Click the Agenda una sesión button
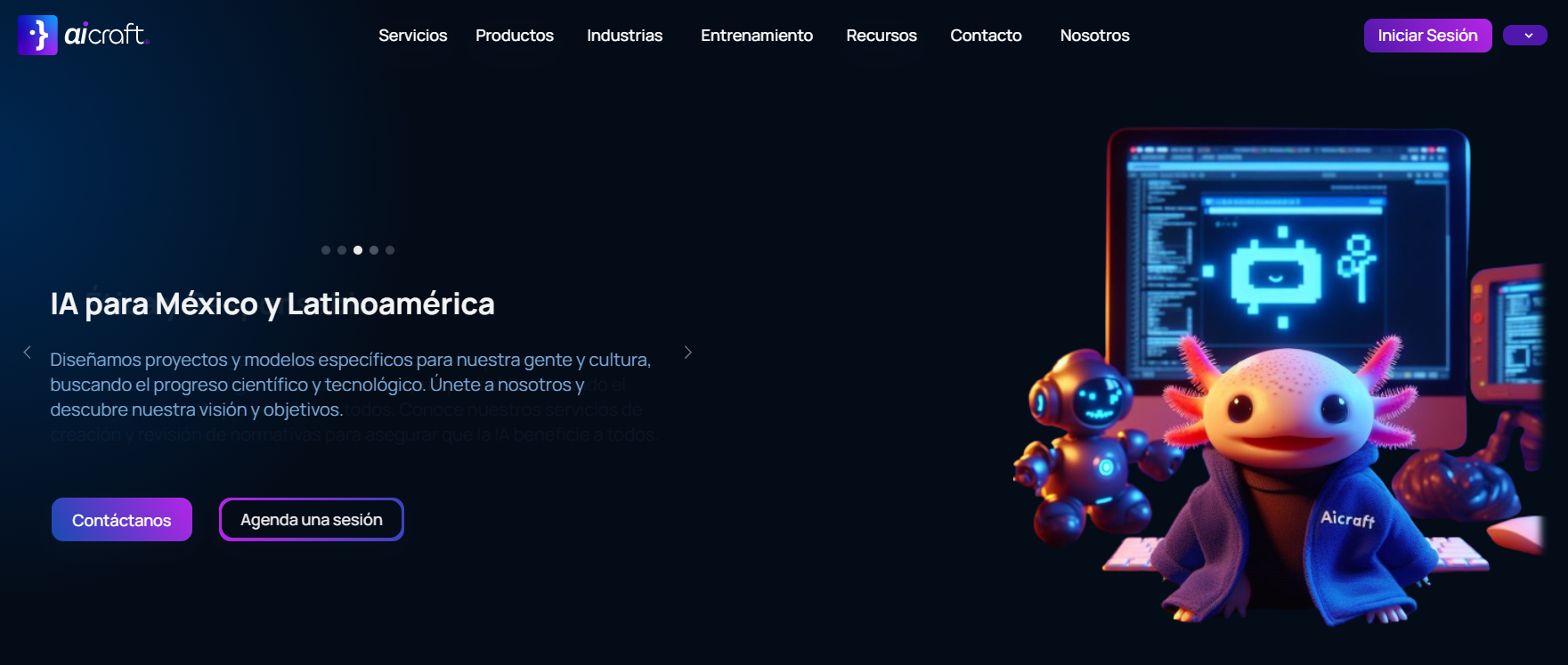 [312, 519]
